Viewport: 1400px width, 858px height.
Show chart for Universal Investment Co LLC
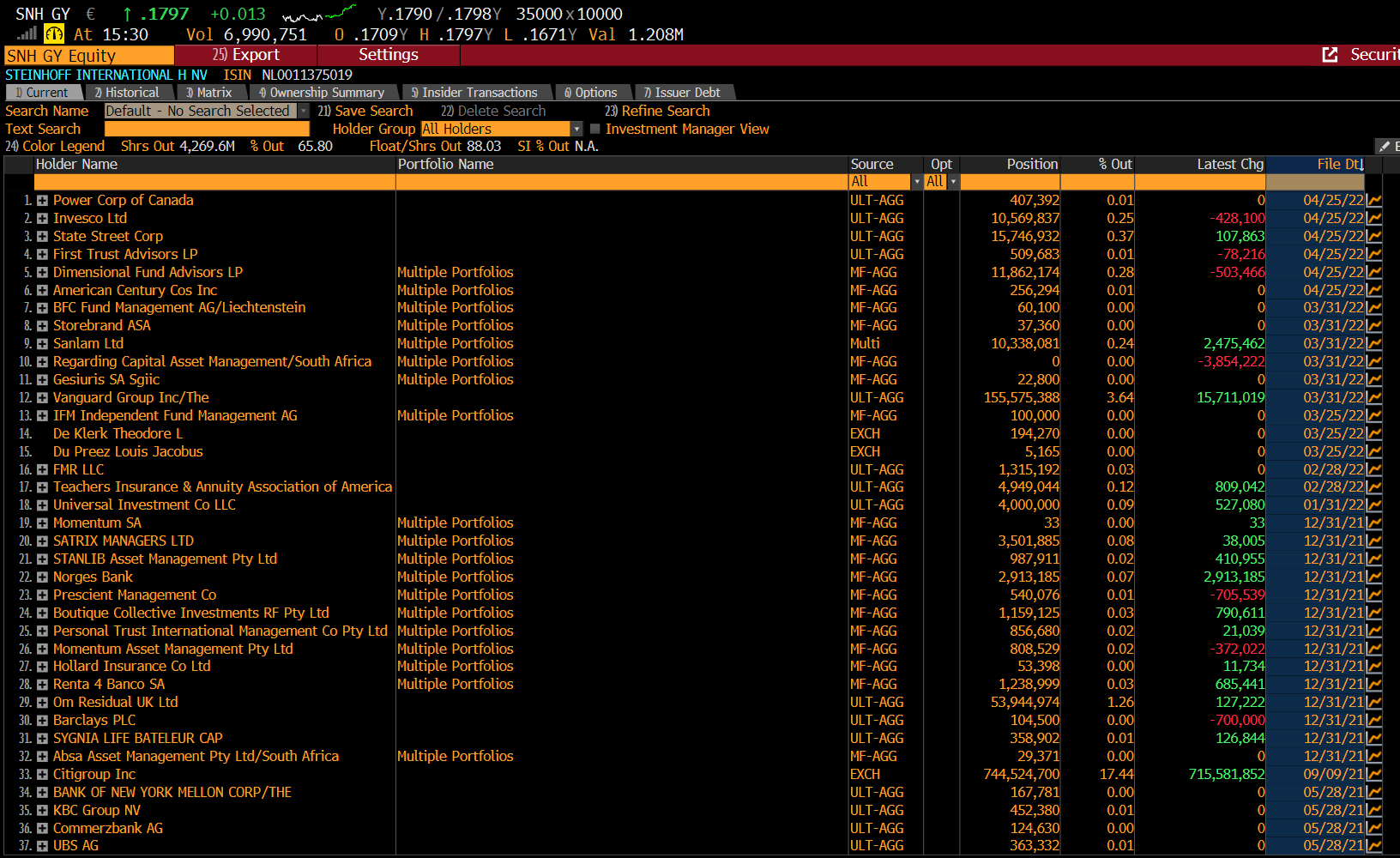point(1374,505)
